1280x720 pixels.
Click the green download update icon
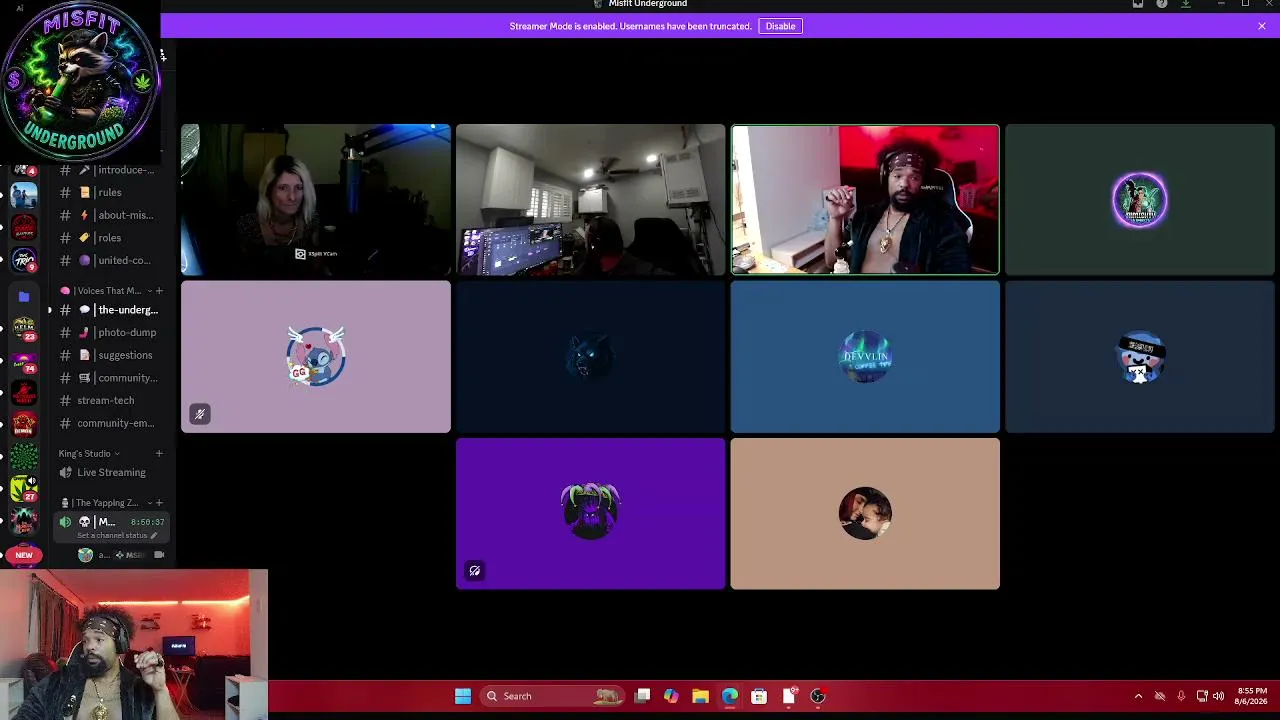pos(1186,4)
